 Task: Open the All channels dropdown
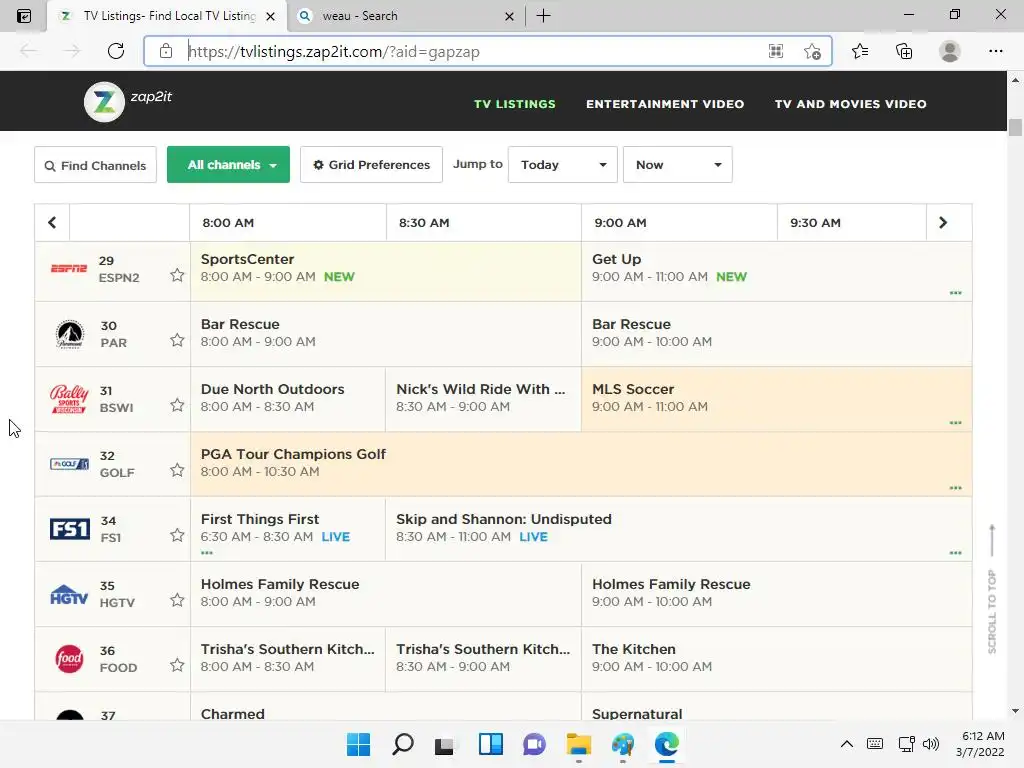(229, 165)
